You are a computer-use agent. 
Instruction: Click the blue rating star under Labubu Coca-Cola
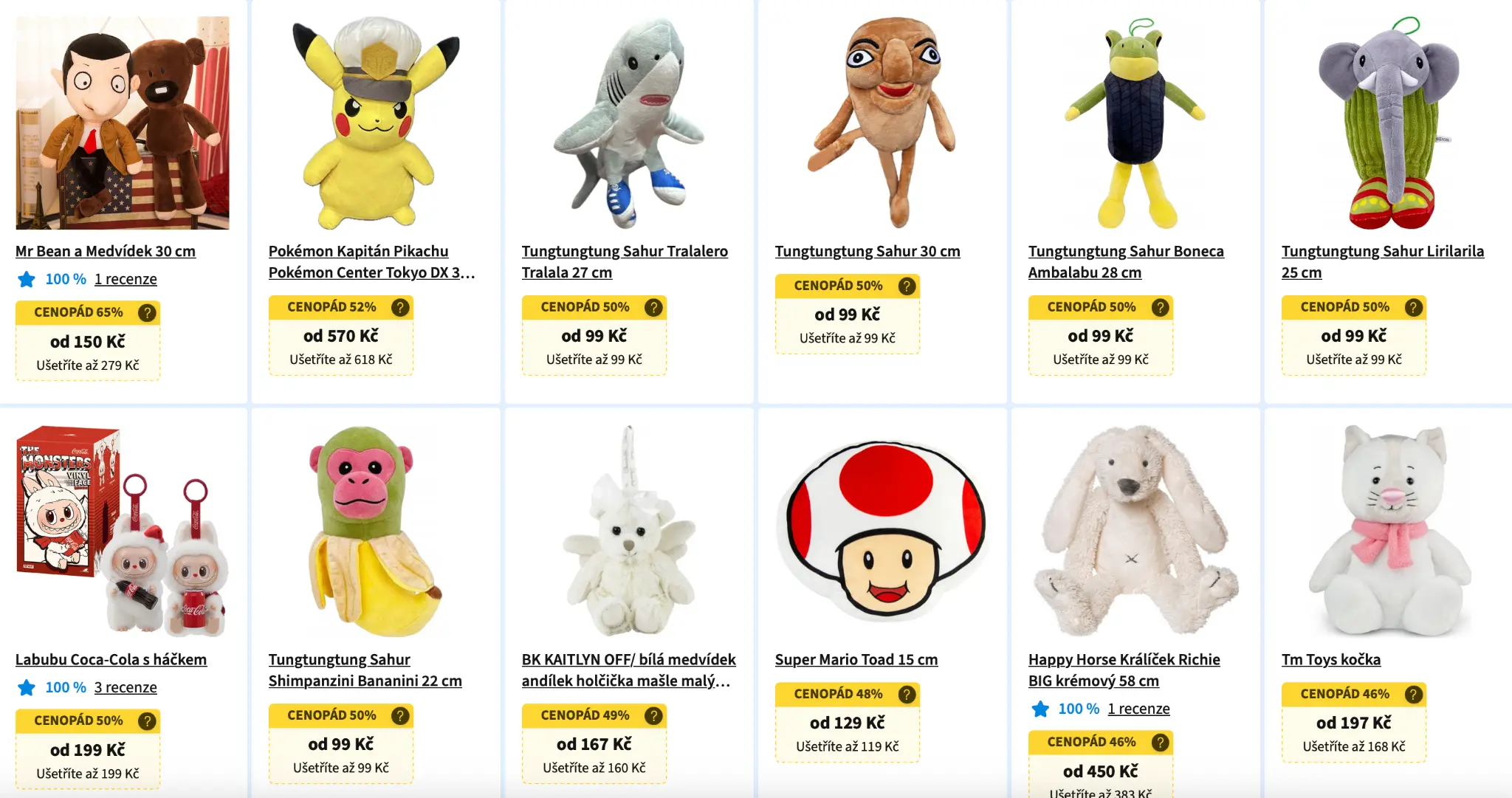click(27, 687)
